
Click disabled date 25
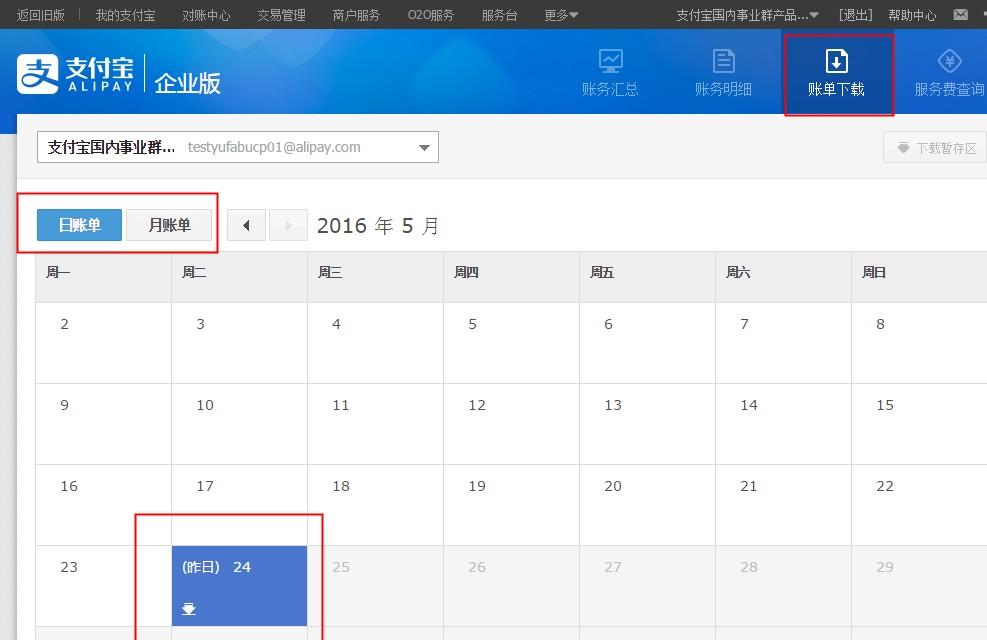point(375,586)
